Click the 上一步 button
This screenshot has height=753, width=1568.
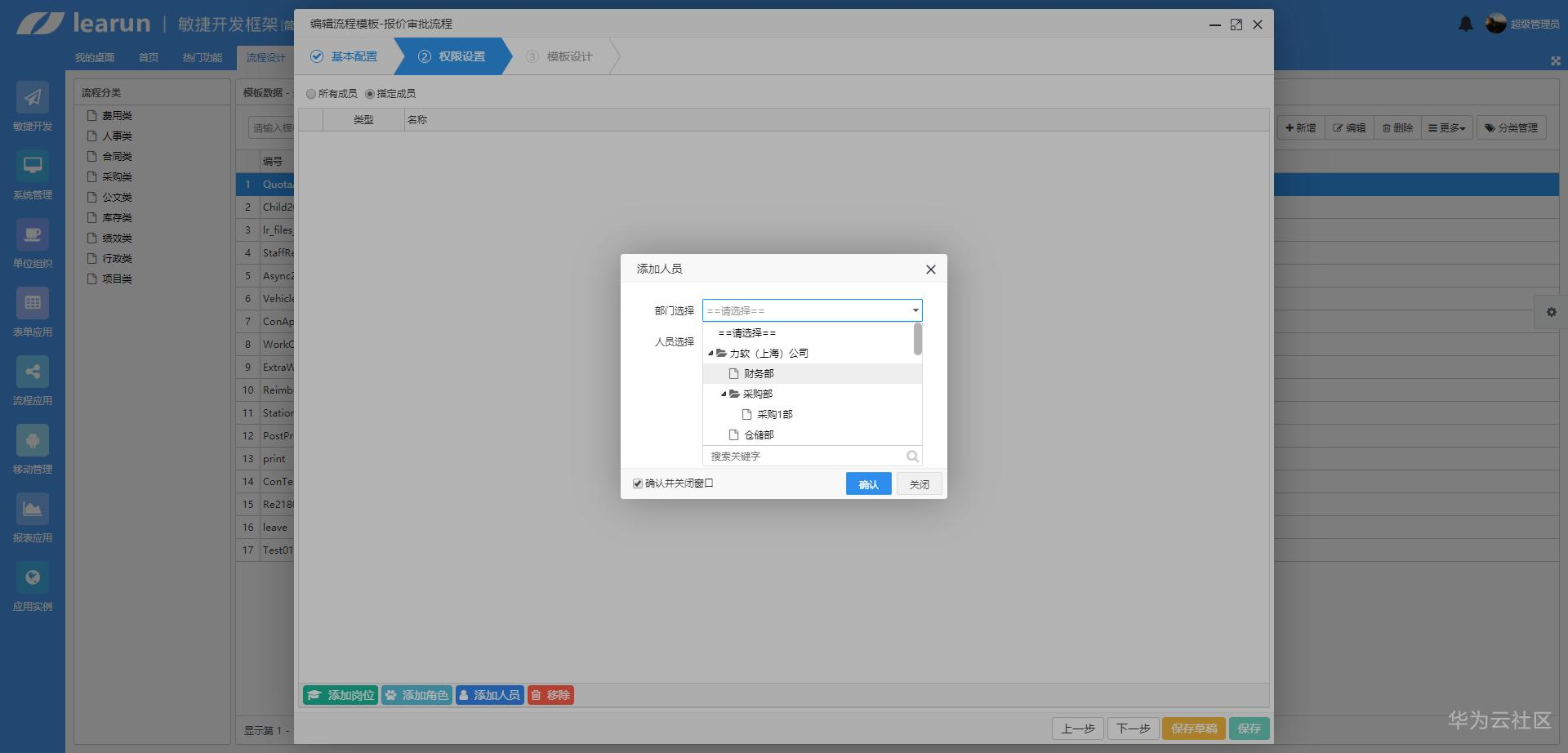click(1078, 728)
